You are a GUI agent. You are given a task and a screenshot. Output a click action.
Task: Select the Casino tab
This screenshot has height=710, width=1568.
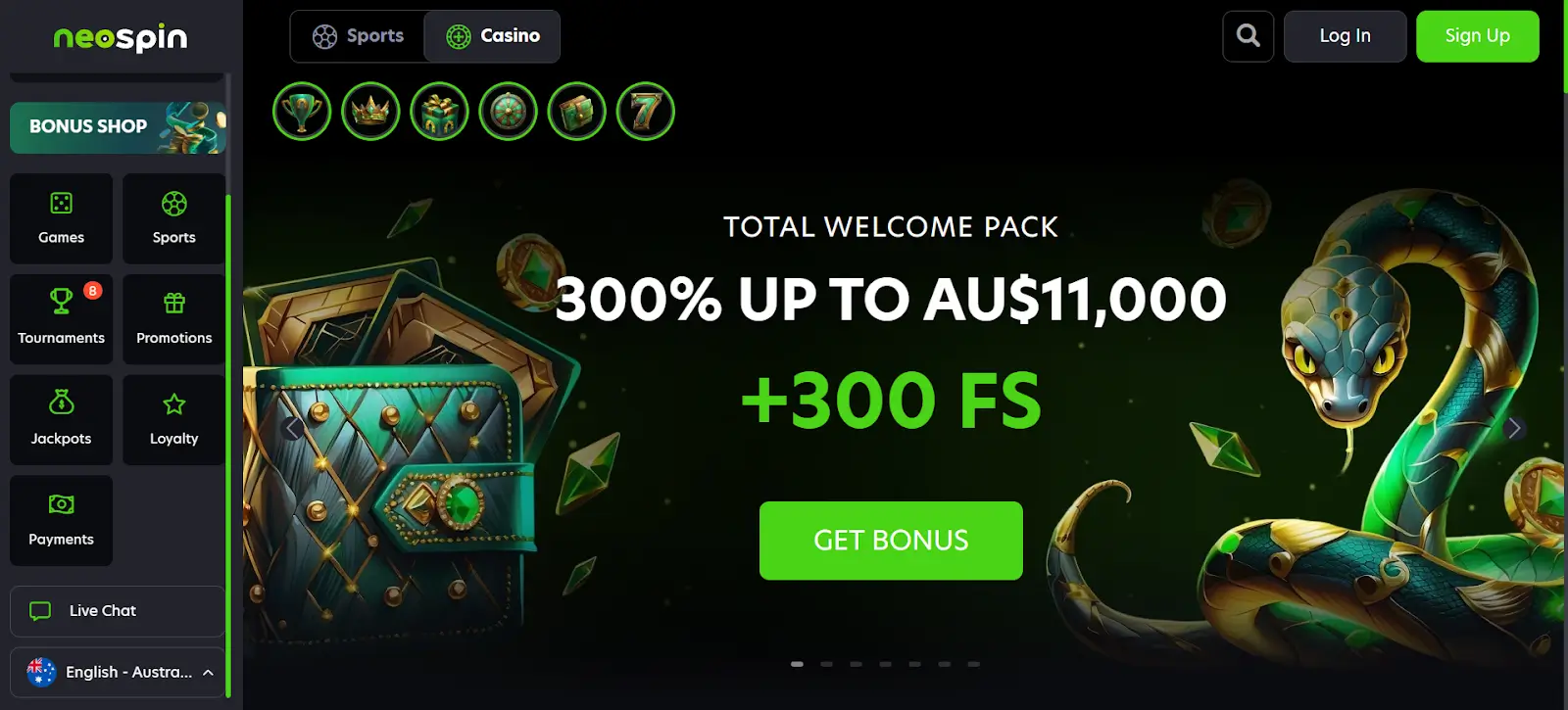[493, 36]
